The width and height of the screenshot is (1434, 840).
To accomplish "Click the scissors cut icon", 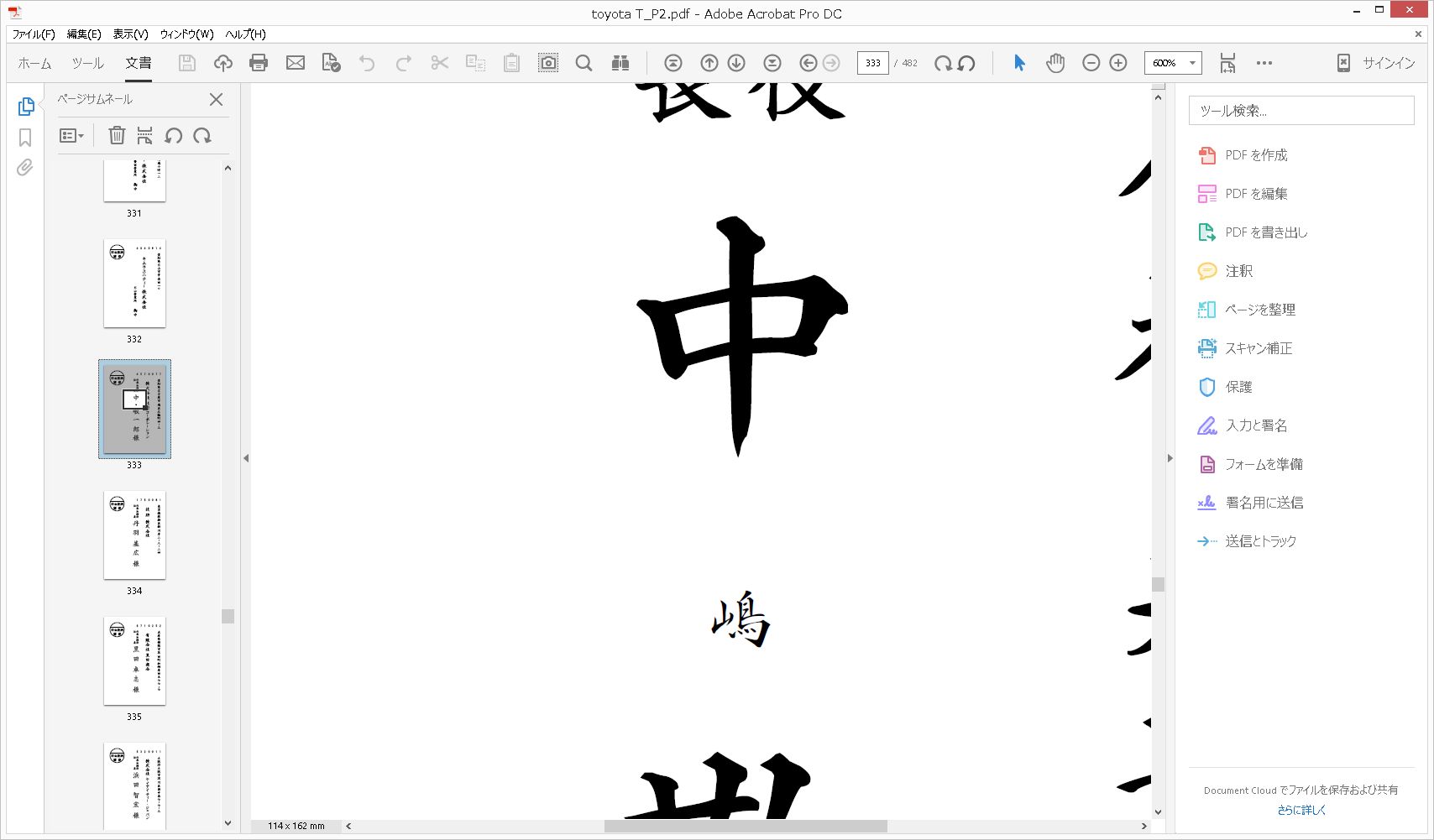I will tap(440, 63).
